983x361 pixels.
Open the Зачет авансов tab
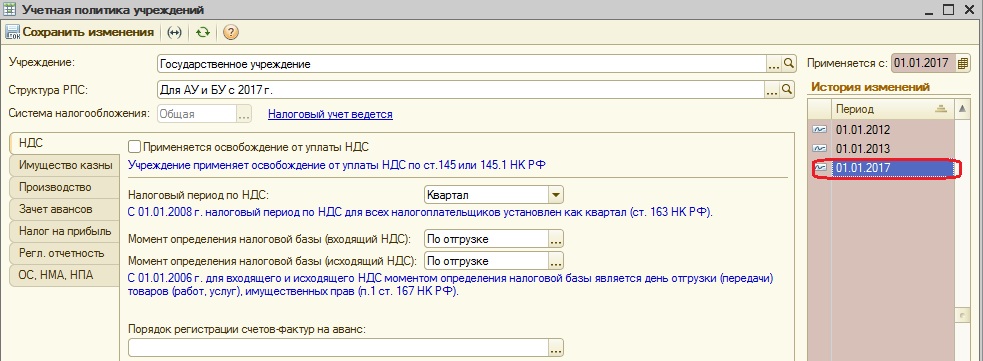tap(64, 209)
